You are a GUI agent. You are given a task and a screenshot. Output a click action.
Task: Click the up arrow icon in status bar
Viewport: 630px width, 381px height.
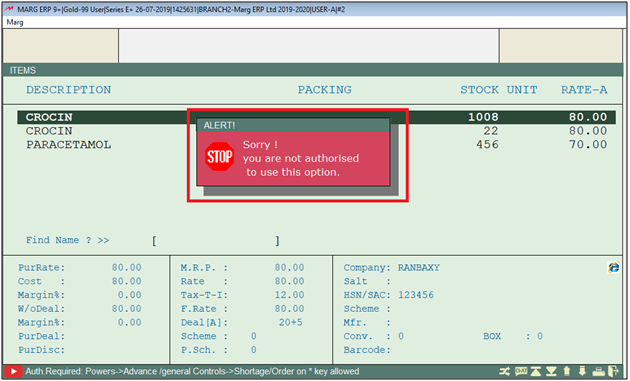567,371
